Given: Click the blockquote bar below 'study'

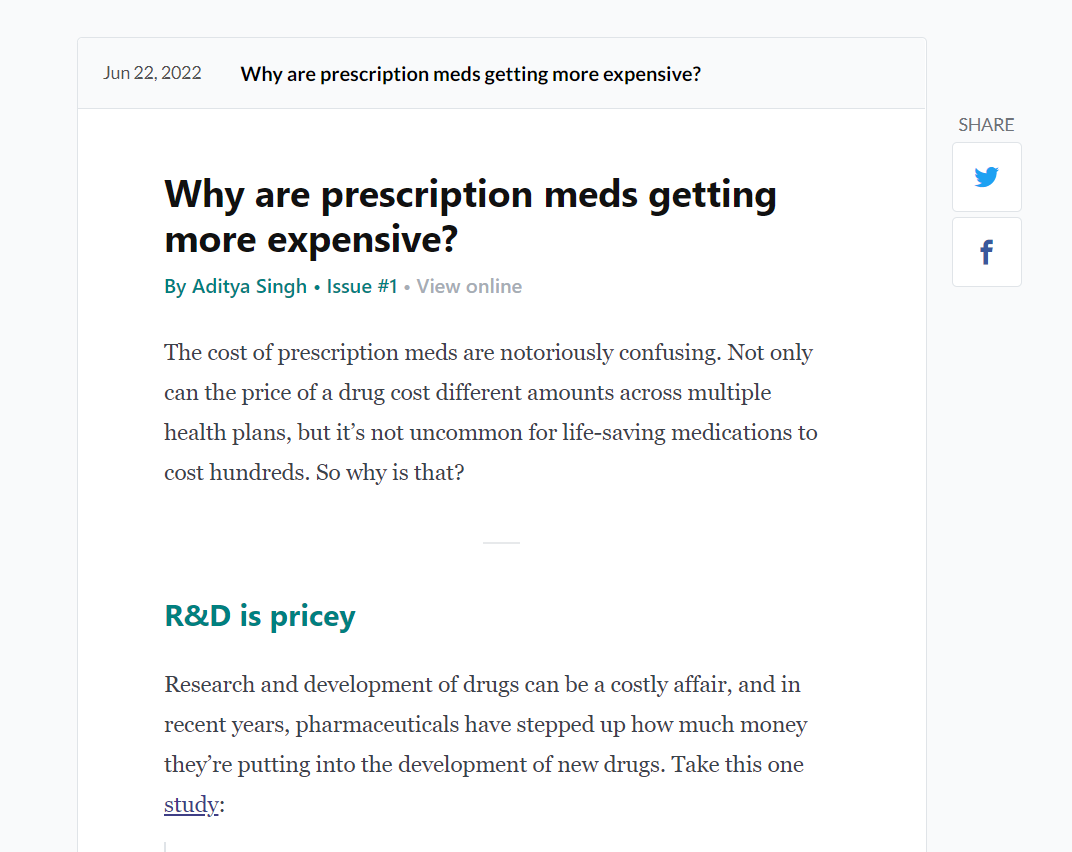Looking at the screenshot, I should [165, 847].
